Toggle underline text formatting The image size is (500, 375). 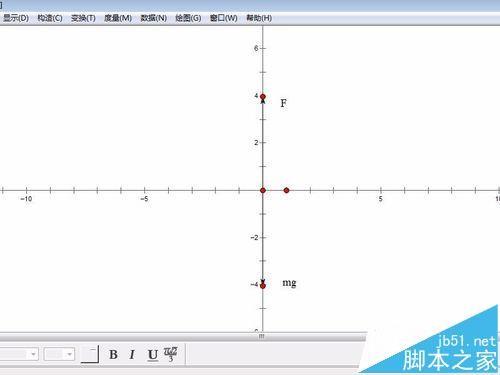pos(153,355)
